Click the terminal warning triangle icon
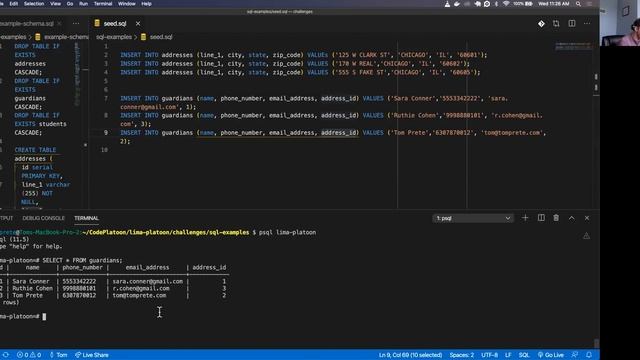Screen dimensions: 640x360 586,236
